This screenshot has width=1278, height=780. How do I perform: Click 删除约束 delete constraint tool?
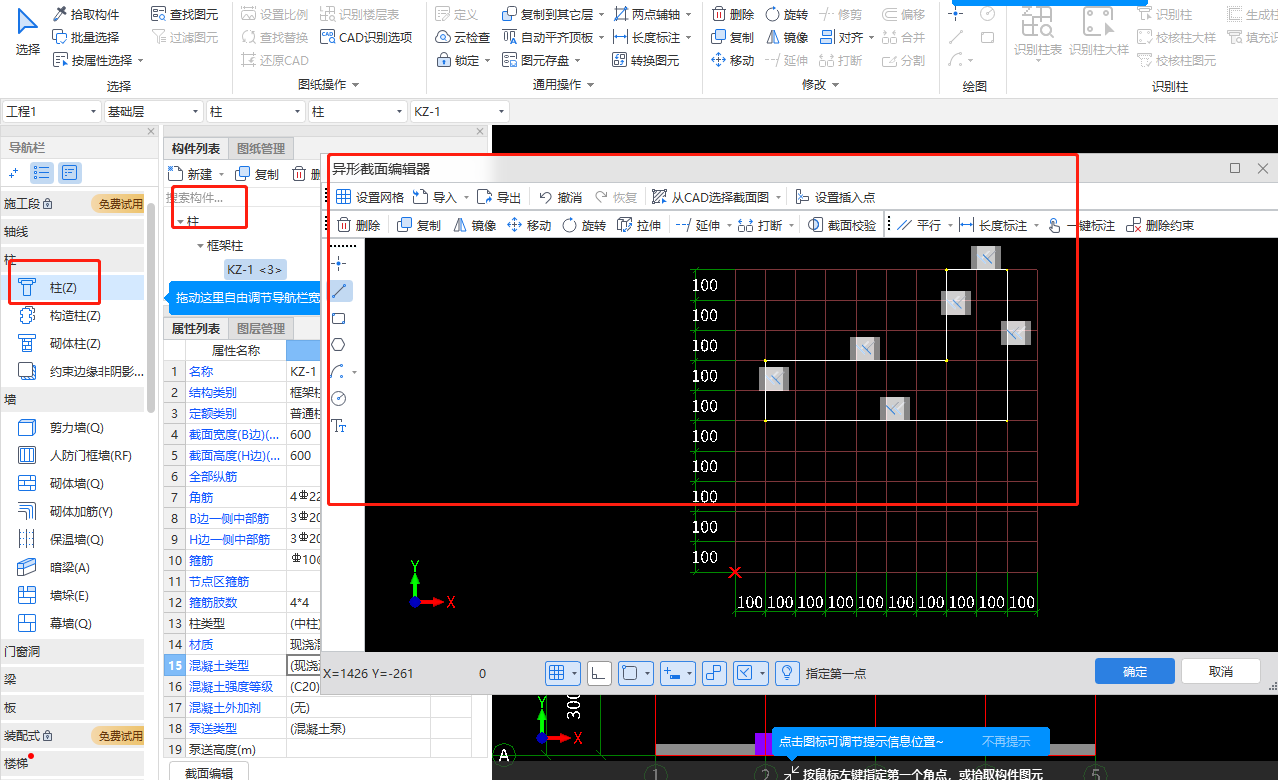pyautogui.click(x=1160, y=225)
